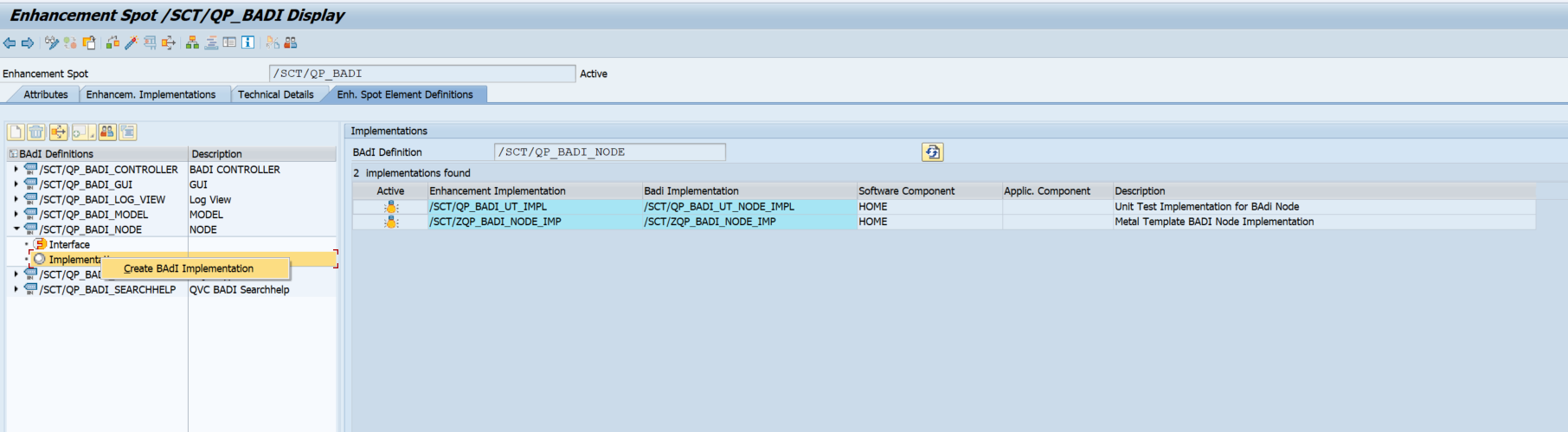This screenshot has height=432, width=1568.
Task: Click the refresh implementations icon
Action: pyautogui.click(x=932, y=152)
